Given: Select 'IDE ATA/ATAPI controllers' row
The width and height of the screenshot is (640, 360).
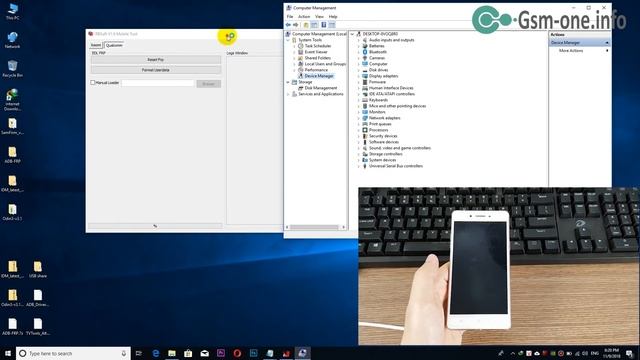Looking at the screenshot, I should (392, 94).
